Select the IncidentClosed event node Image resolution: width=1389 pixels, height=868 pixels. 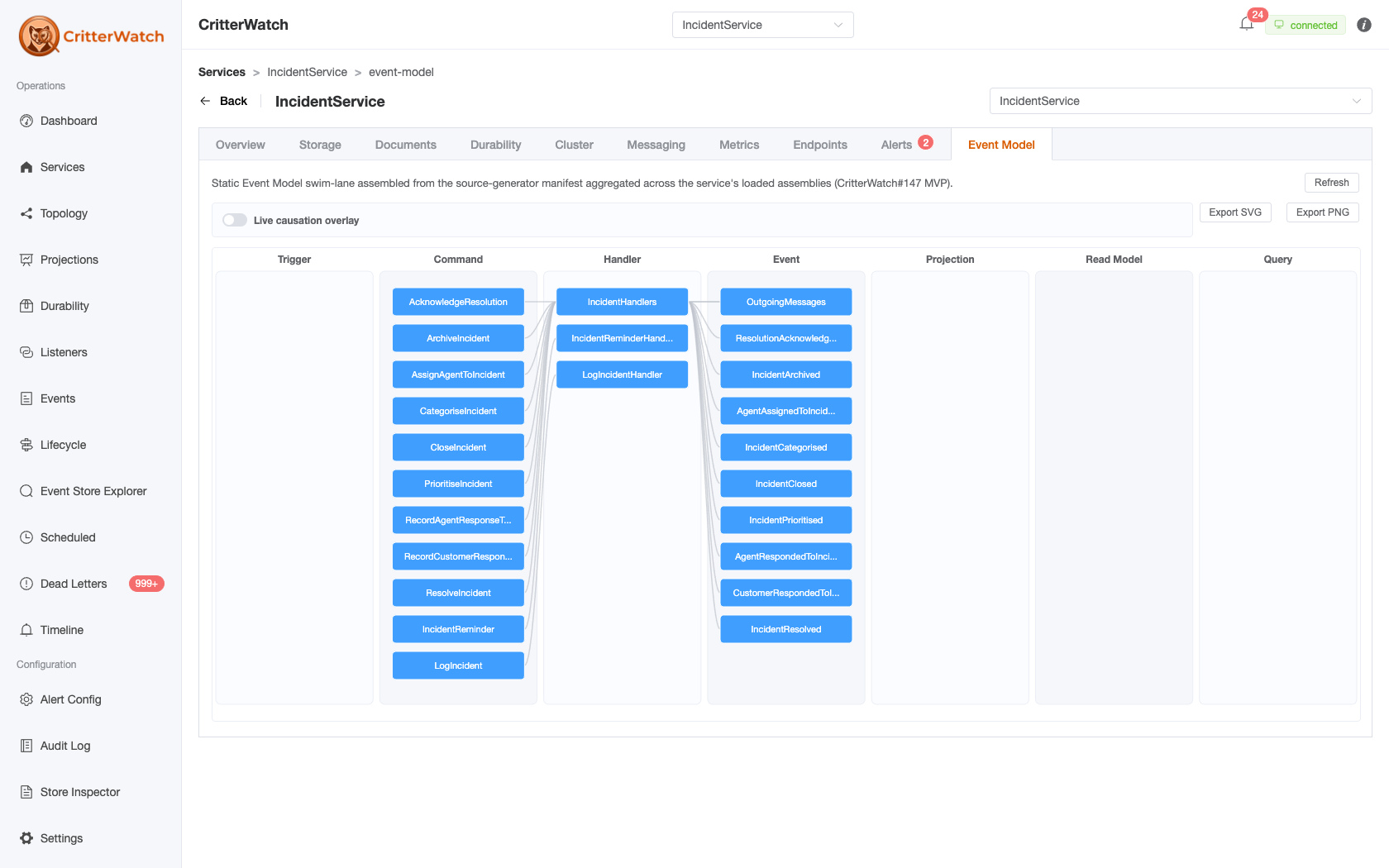click(x=786, y=484)
